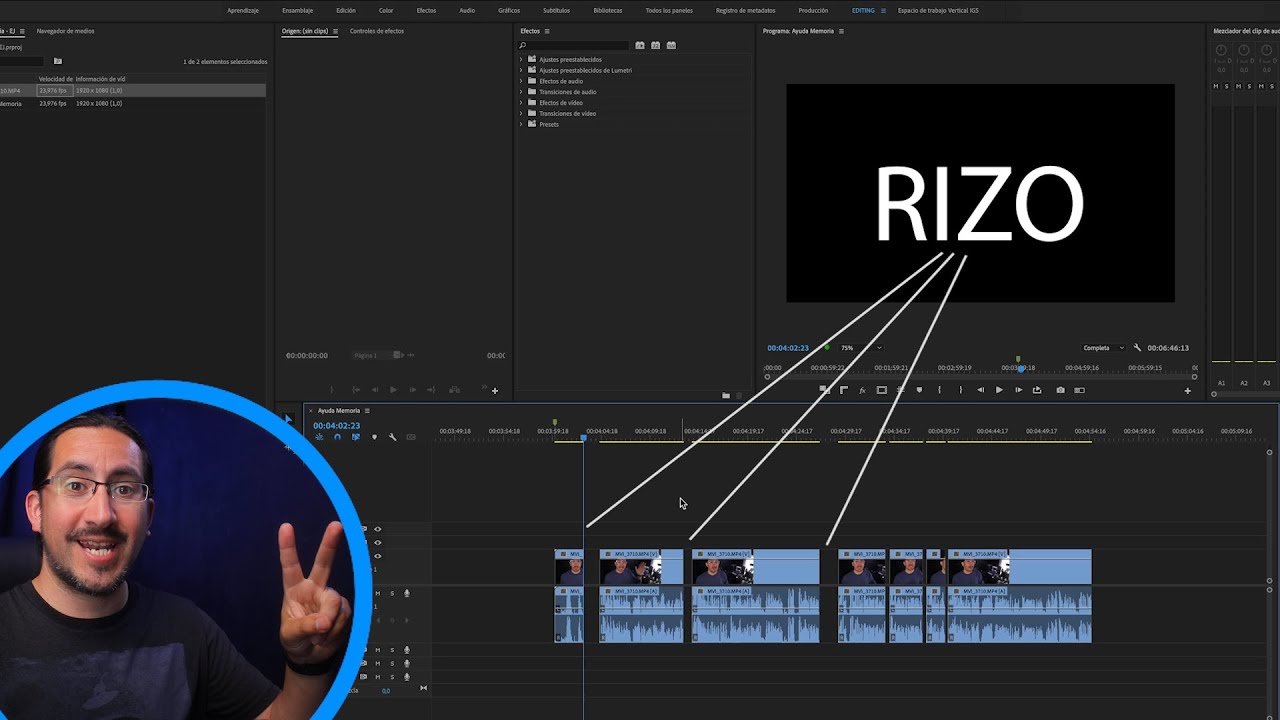Switch to Aprendizaje workspace
The image size is (1280, 720).
(243, 10)
